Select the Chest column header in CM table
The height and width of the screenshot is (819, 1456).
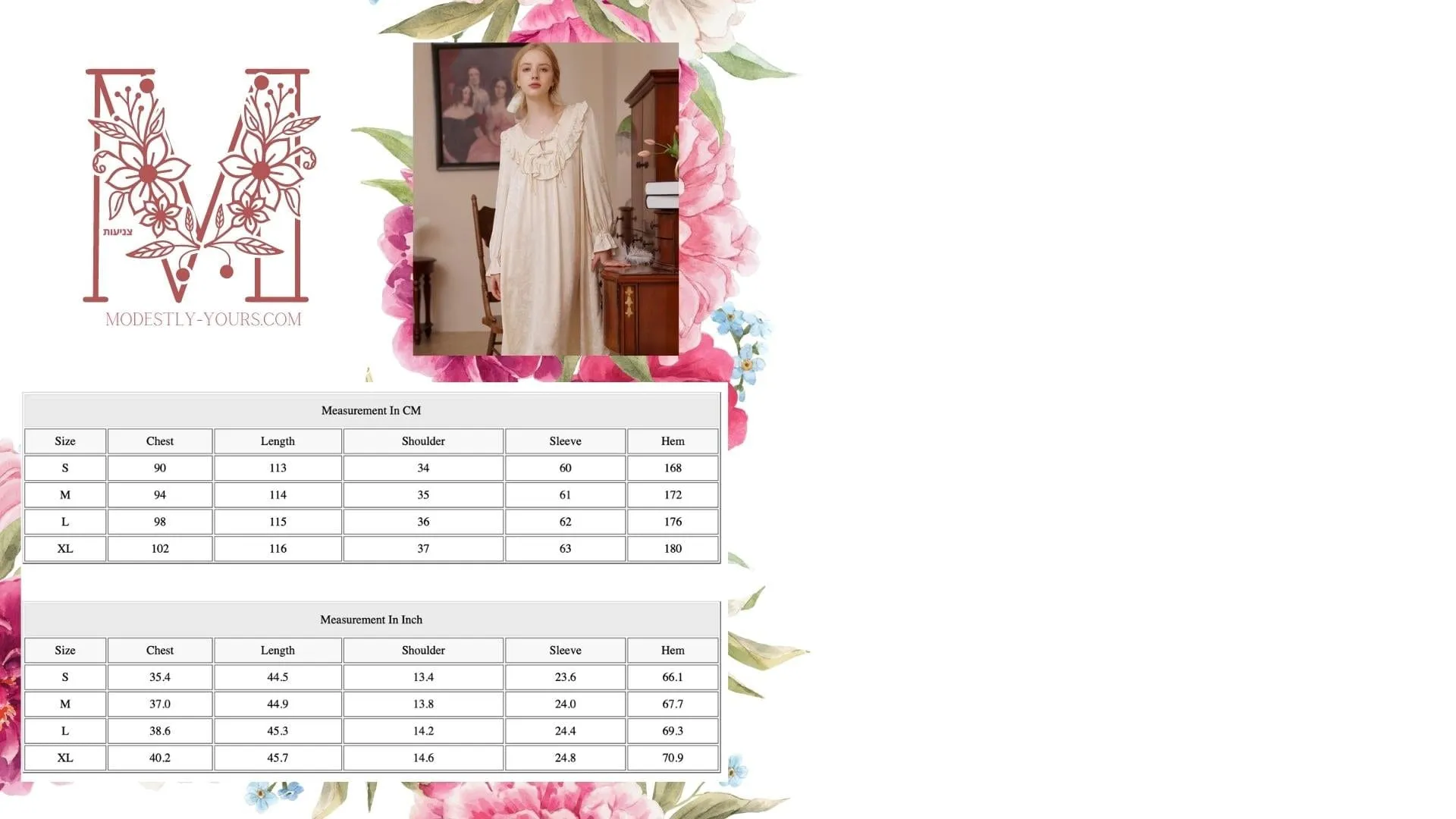point(159,441)
